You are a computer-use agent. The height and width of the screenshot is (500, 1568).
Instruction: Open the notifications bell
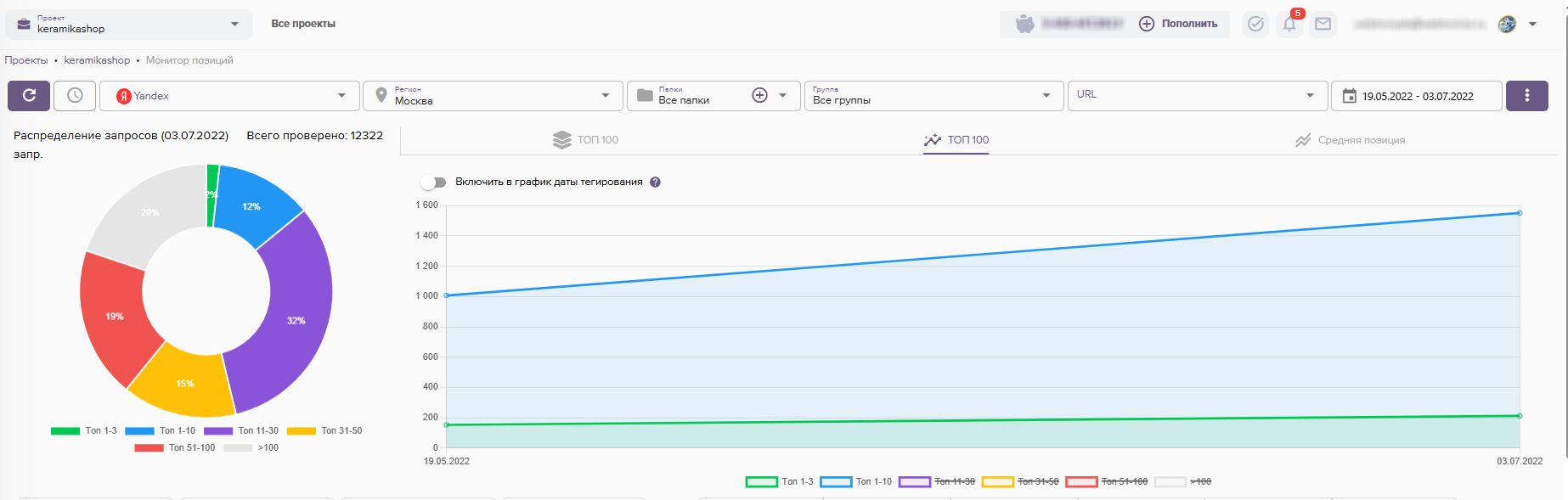click(x=1289, y=25)
